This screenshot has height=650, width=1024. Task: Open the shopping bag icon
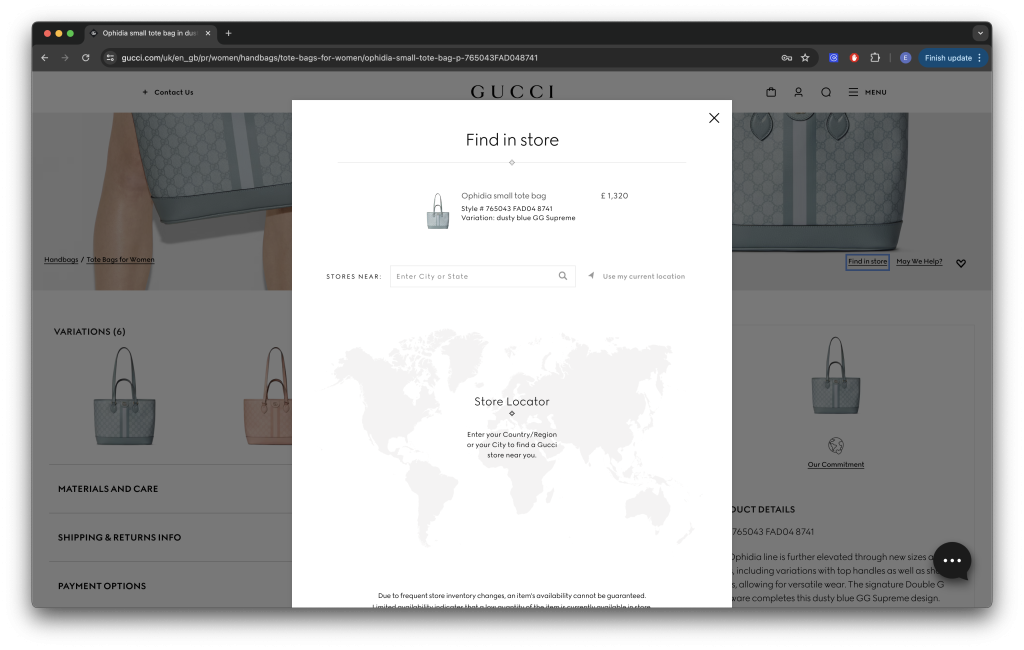point(771,92)
